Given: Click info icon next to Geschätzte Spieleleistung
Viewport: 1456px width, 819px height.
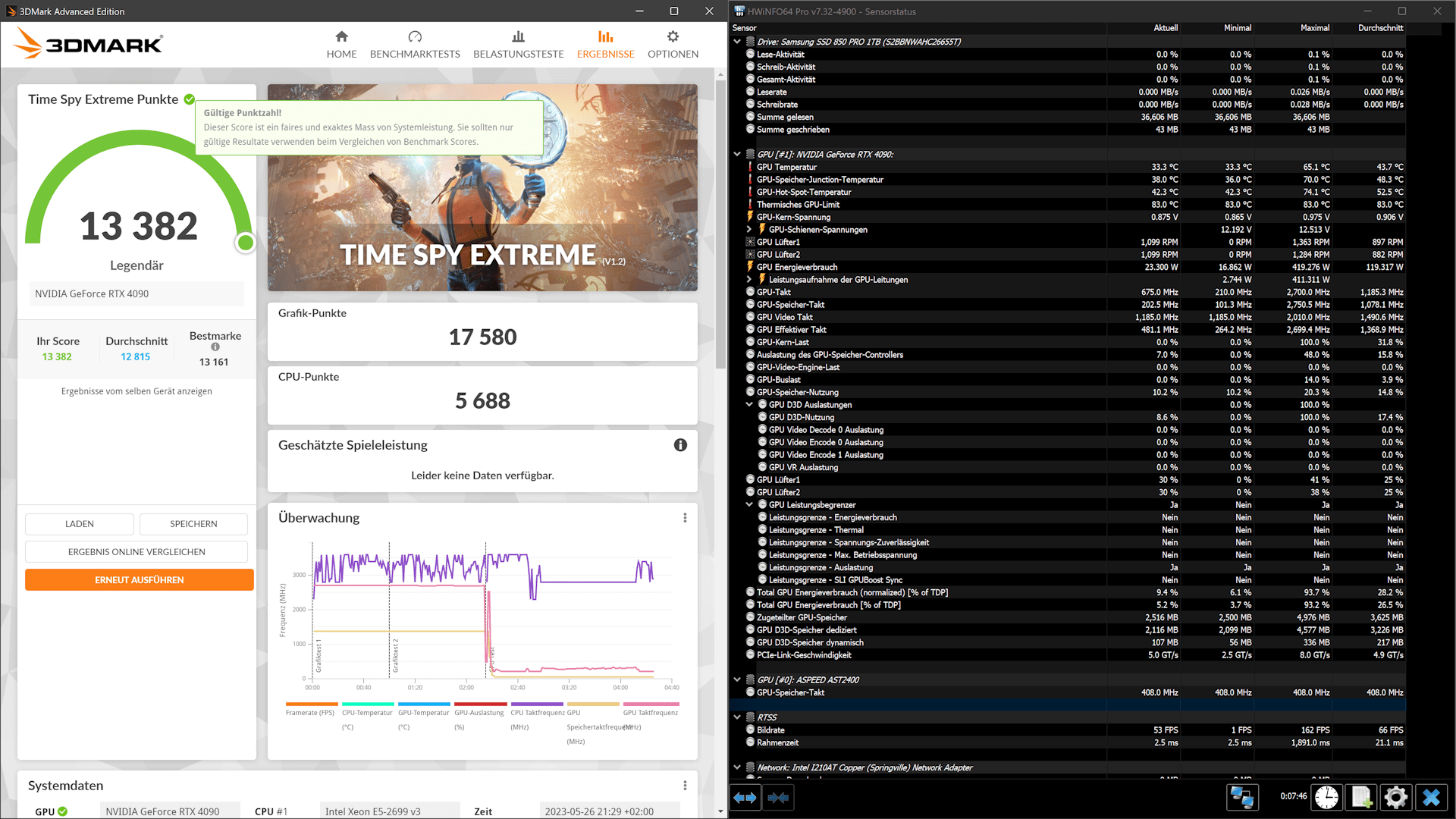Looking at the screenshot, I should point(680,445).
